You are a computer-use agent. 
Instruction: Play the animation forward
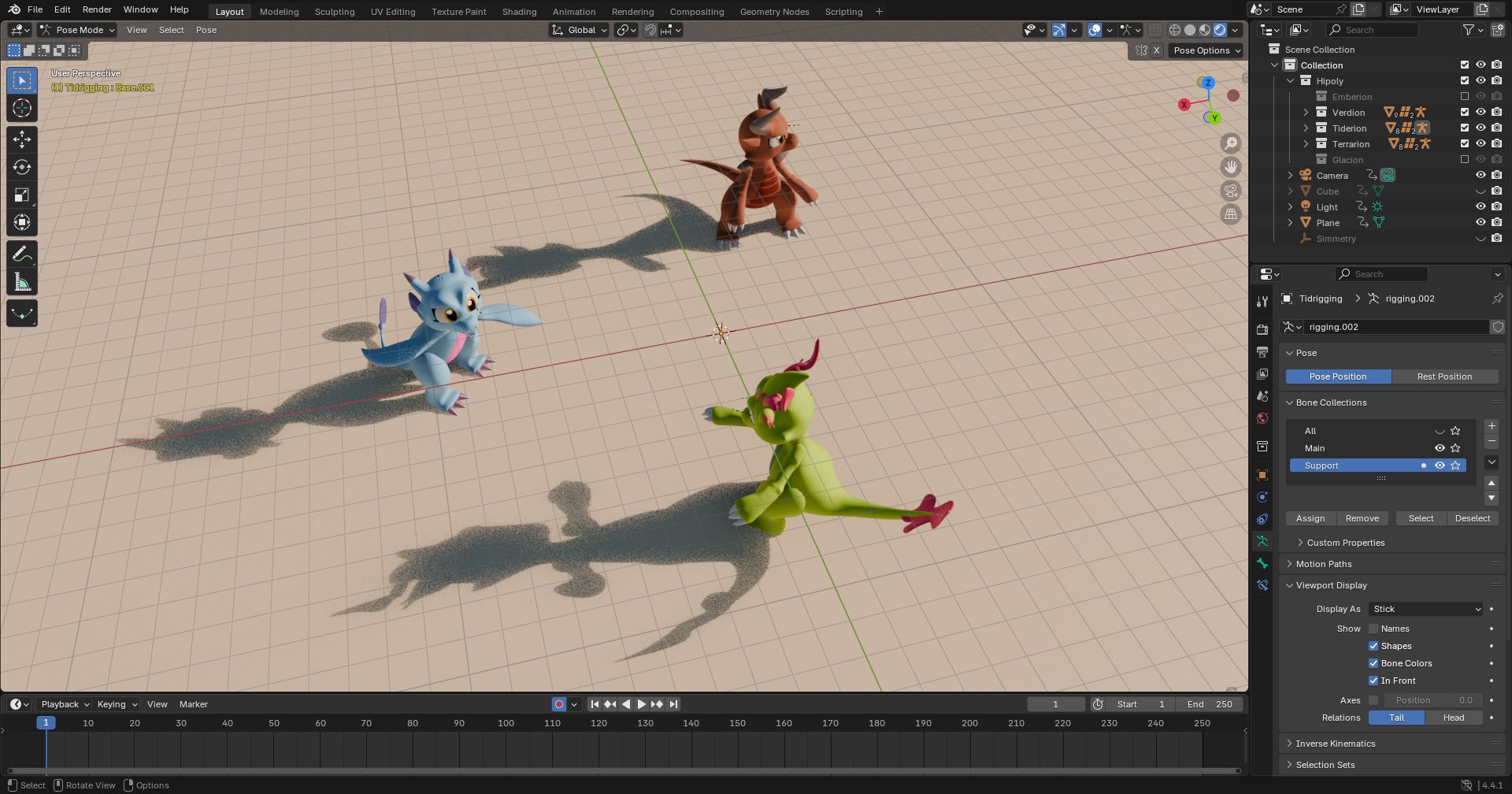[642, 704]
